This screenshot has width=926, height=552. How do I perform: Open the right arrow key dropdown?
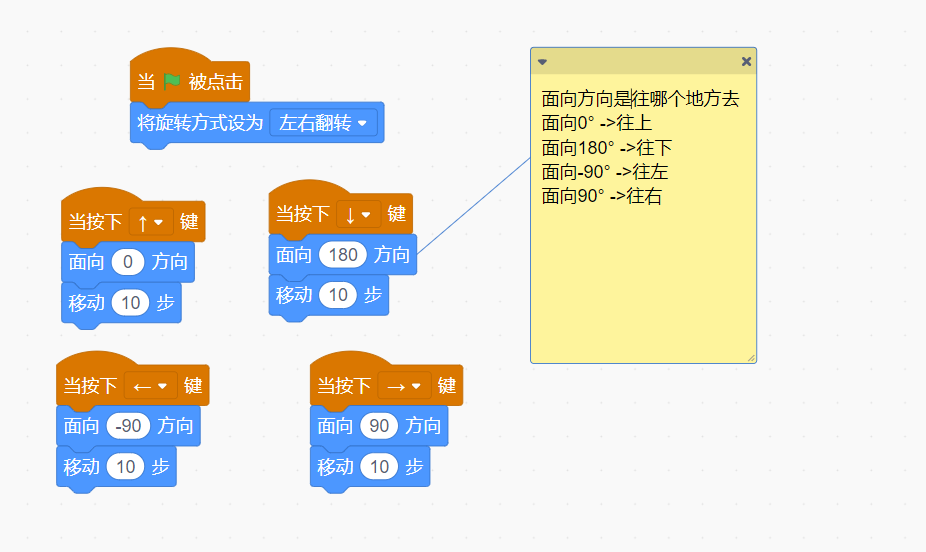(404, 386)
